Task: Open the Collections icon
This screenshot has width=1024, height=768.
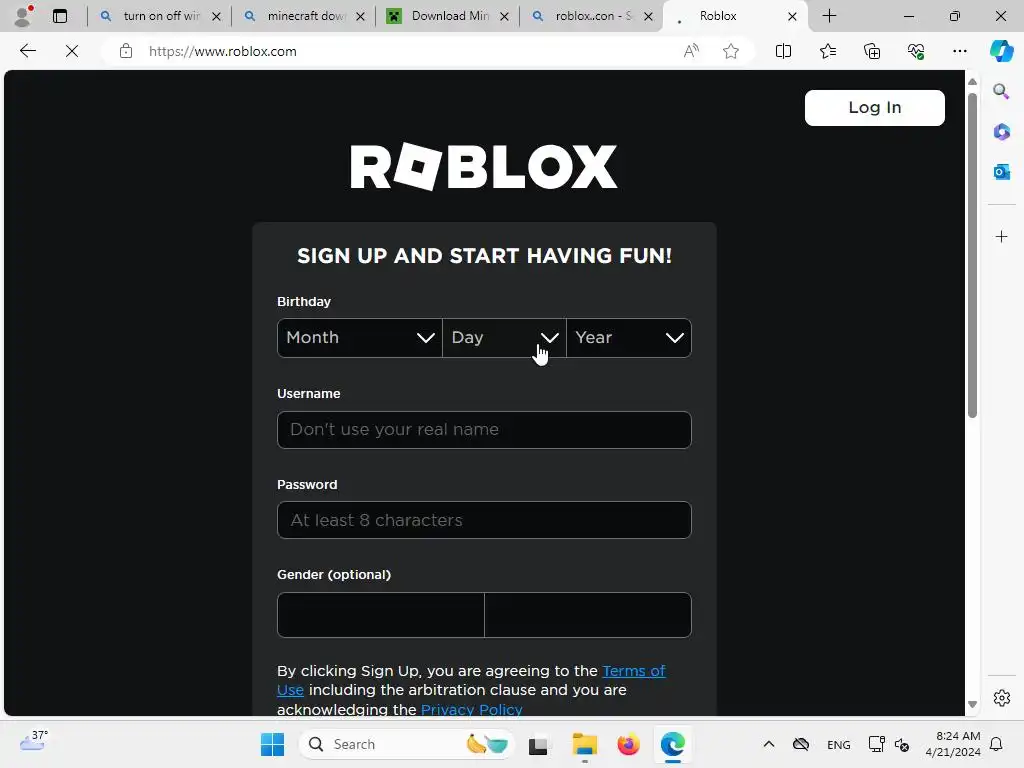Action: click(x=872, y=51)
